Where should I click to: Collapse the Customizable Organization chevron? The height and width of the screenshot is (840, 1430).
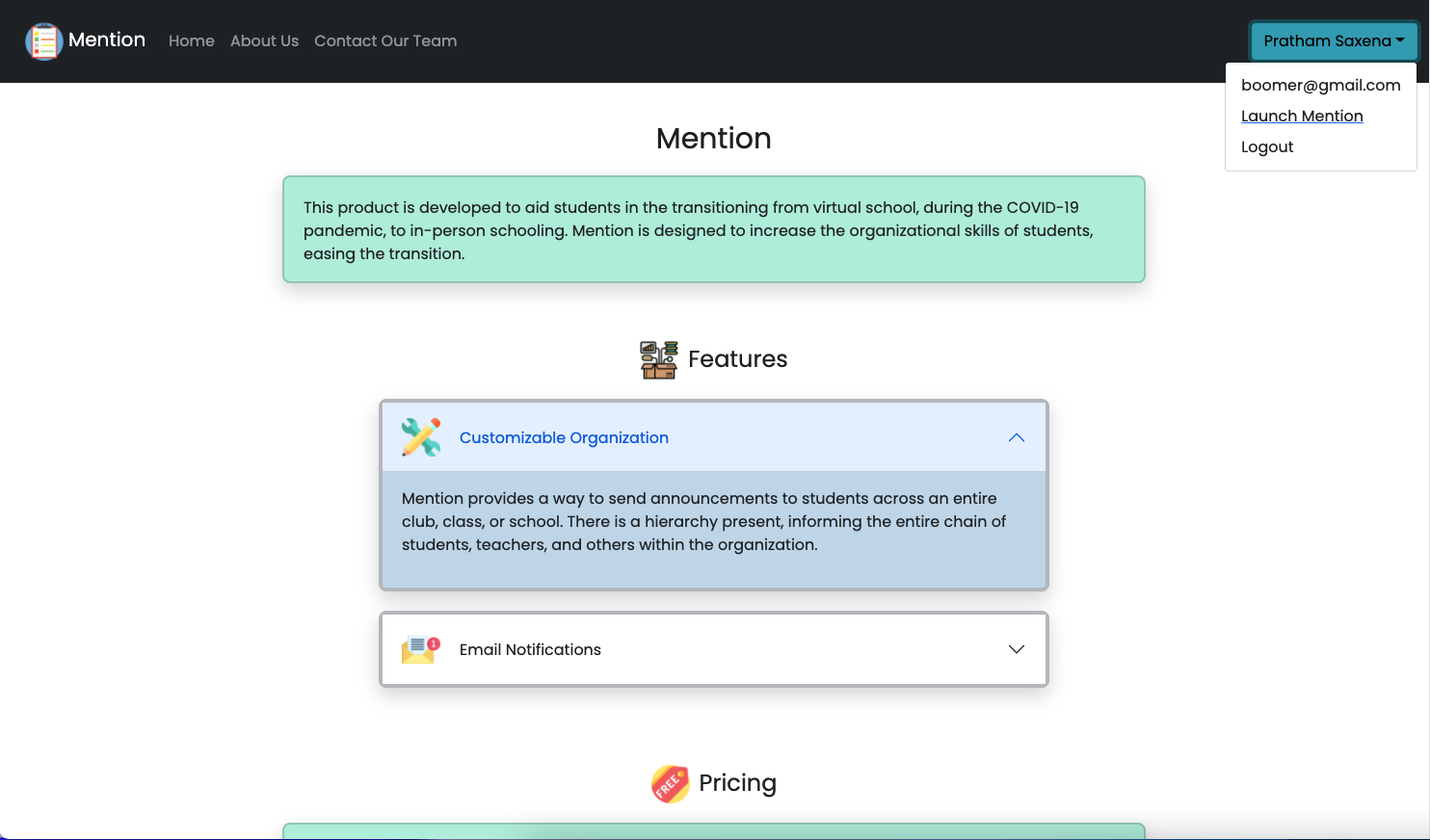(1016, 437)
